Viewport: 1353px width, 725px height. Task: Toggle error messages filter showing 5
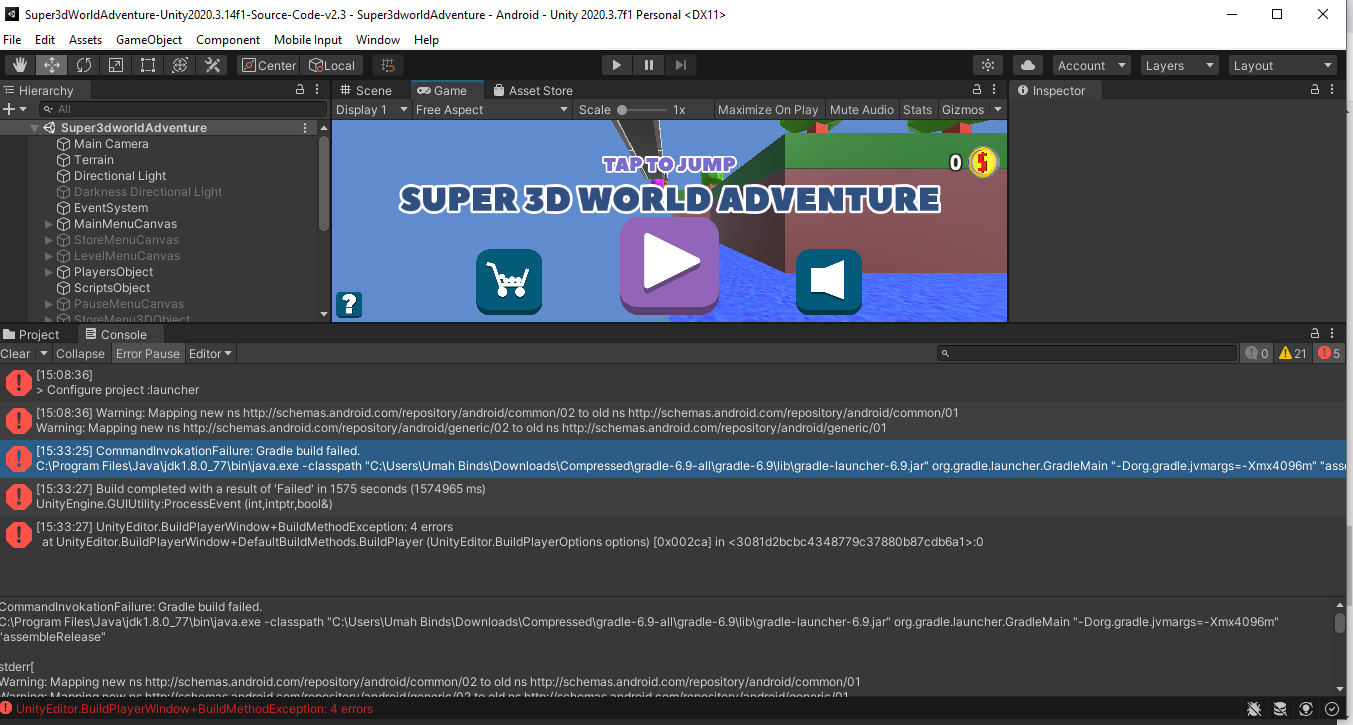[1329, 354]
